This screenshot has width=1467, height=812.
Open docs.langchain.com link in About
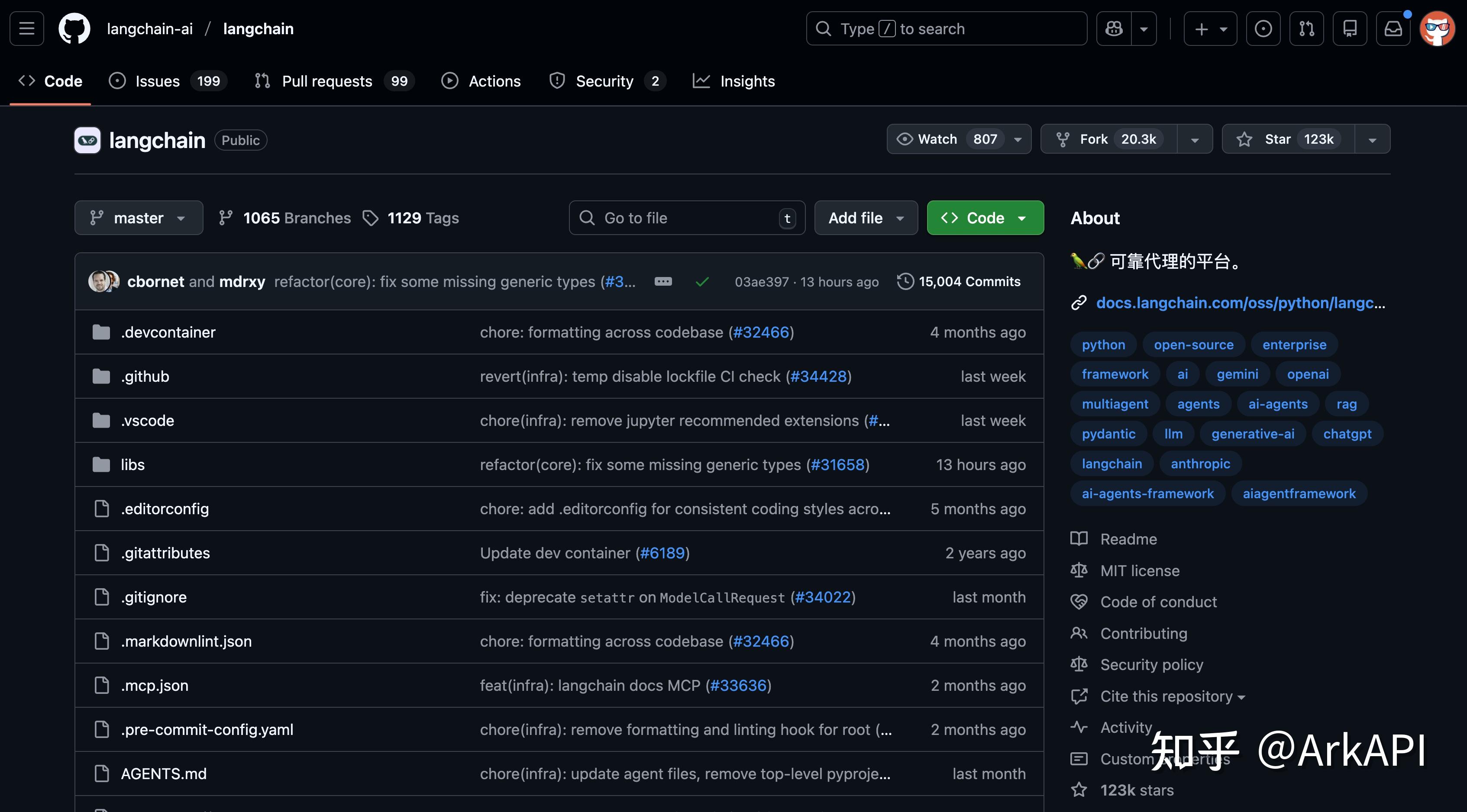(1241, 303)
